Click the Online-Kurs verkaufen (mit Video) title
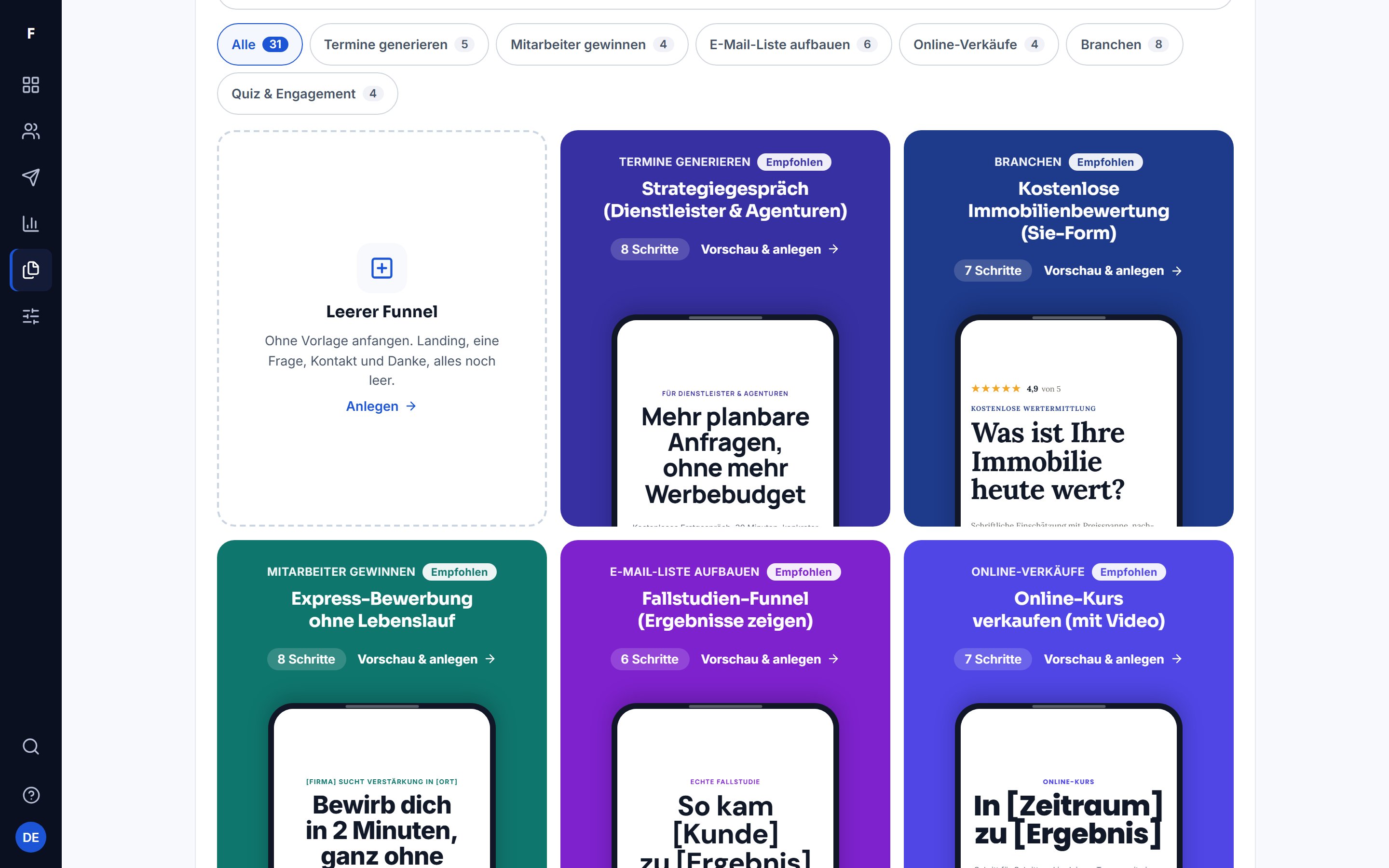Screen dimensions: 1389x868 [x=1068, y=610]
